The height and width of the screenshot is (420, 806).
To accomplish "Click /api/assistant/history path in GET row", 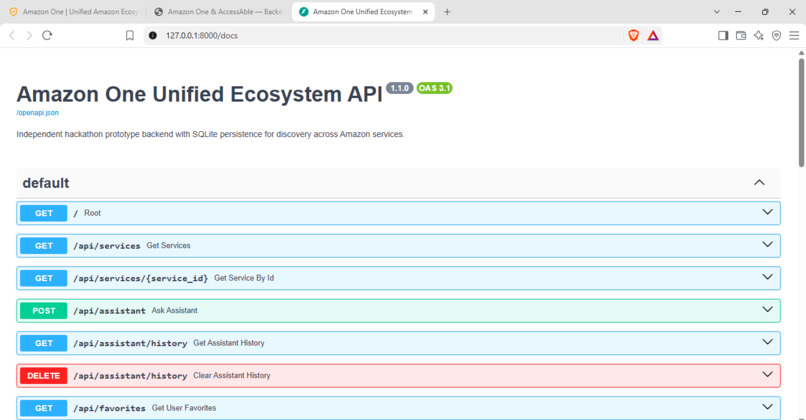I will pyautogui.click(x=130, y=343).
